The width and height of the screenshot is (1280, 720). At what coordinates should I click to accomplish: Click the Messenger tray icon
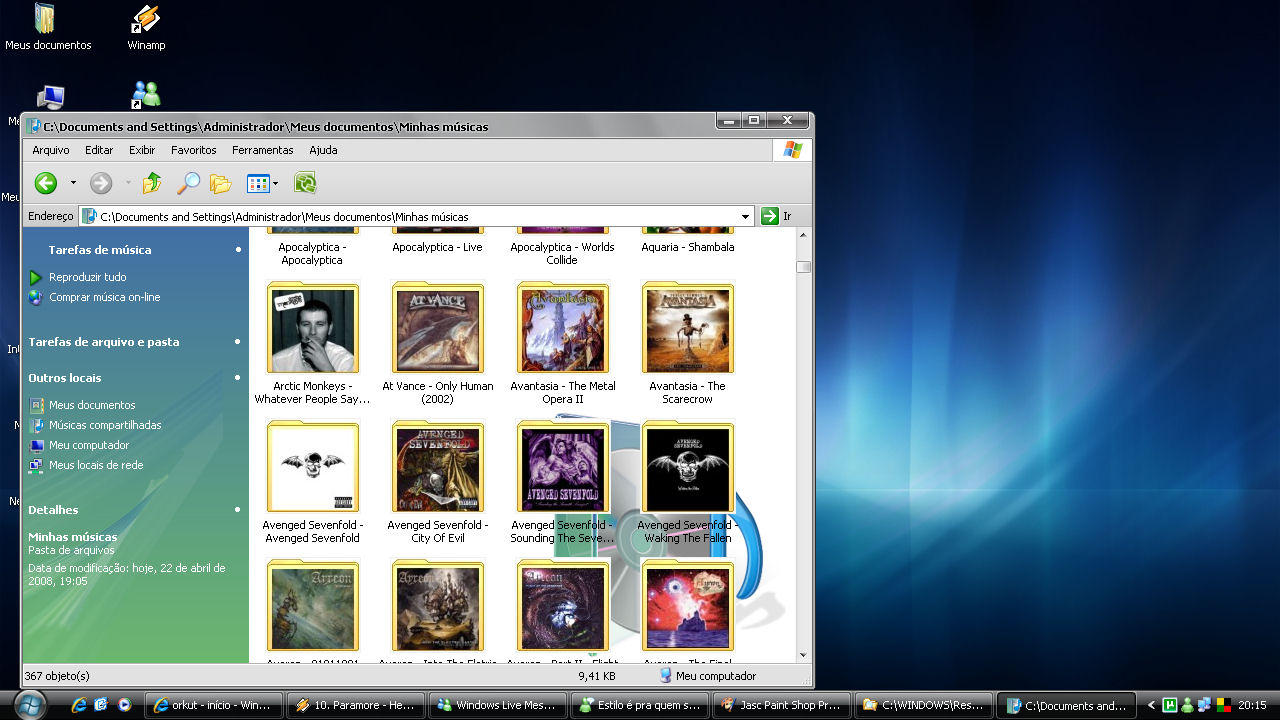coord(1186,705)
